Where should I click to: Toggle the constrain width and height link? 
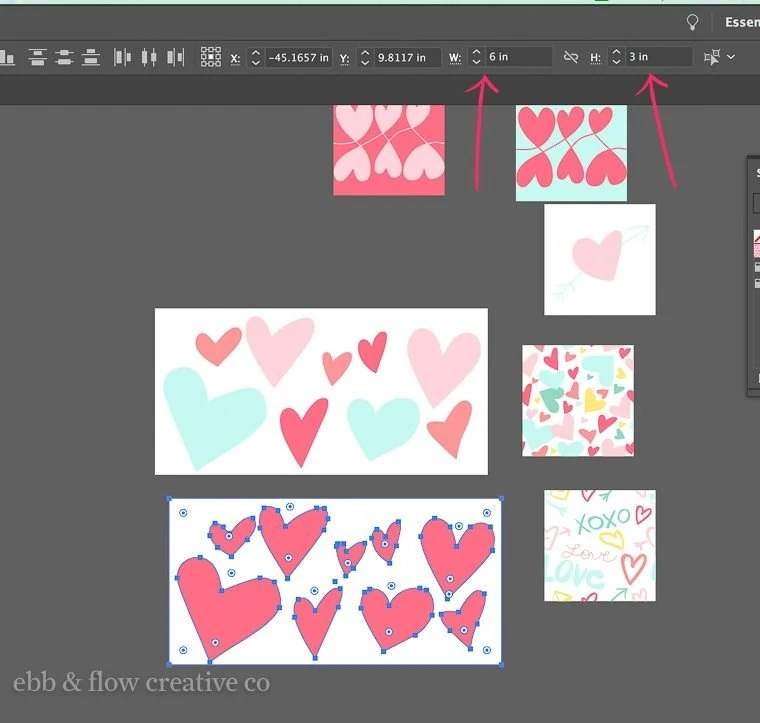click(571, 57)
